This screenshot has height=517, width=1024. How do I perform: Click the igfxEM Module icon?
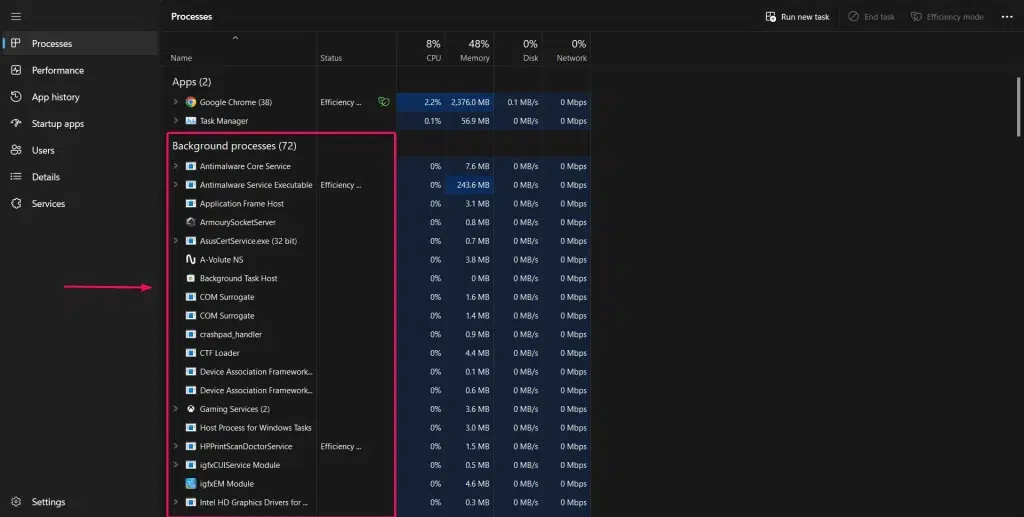191,484
